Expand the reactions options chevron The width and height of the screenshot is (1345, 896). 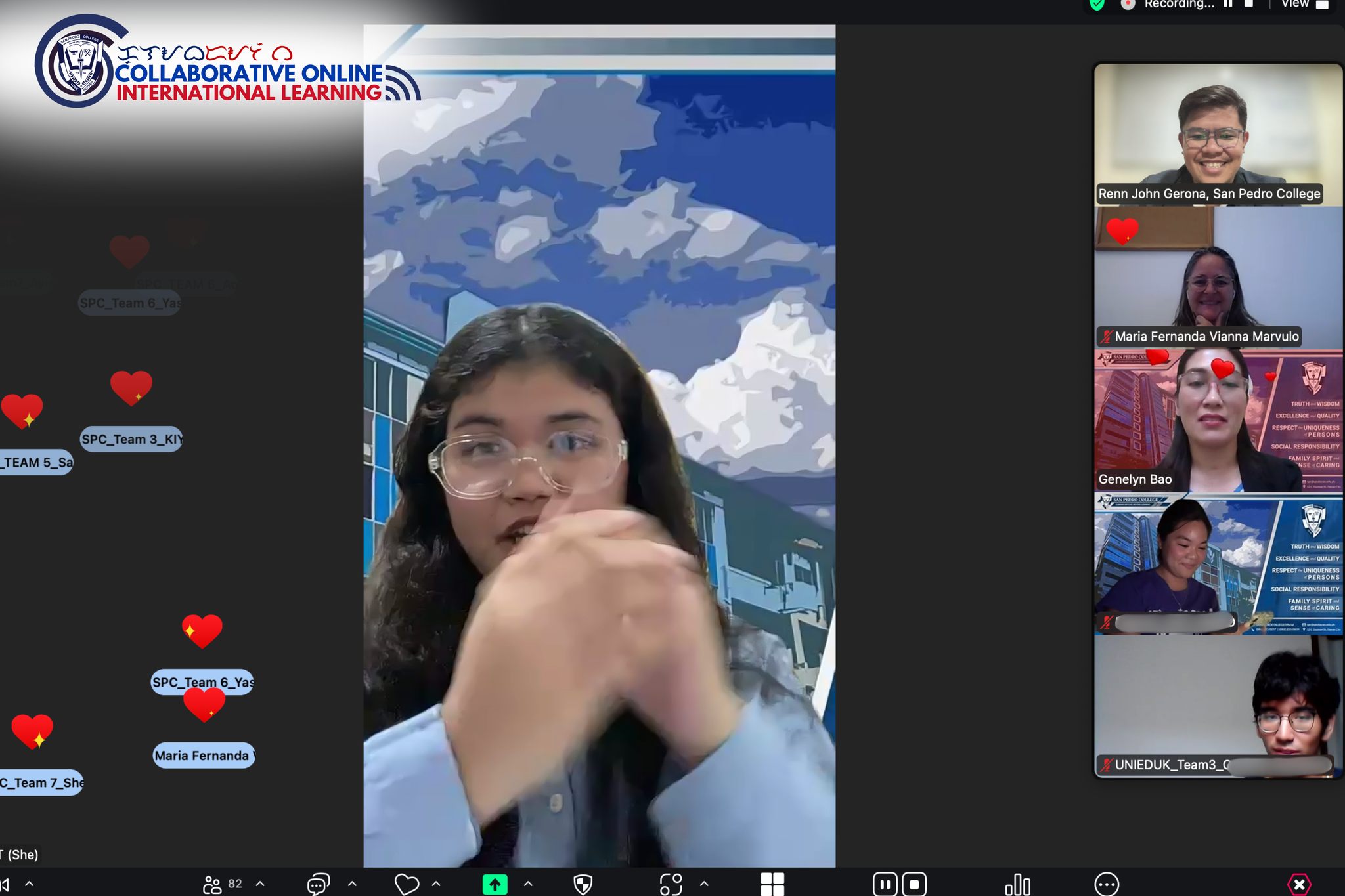coord(436,884)
